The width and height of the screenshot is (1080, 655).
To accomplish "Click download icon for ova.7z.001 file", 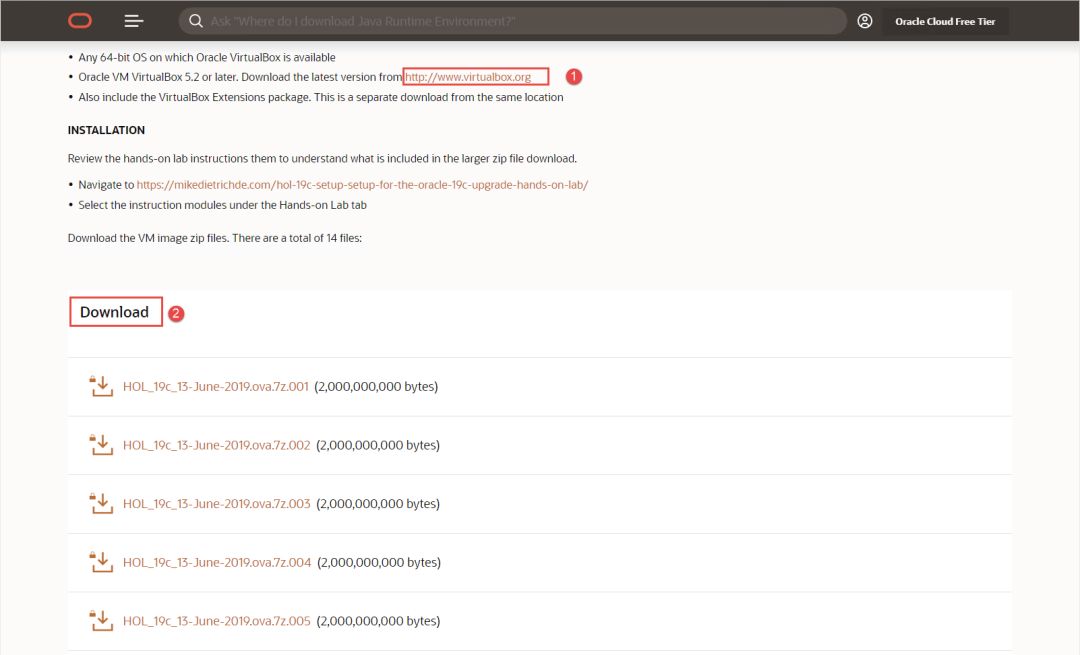I will pos(101,386).
